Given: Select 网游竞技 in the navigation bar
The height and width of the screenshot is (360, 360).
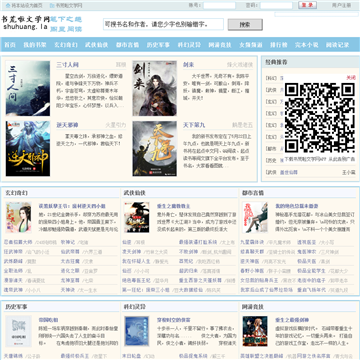Looking at the screenshot, I should point(220,45).
